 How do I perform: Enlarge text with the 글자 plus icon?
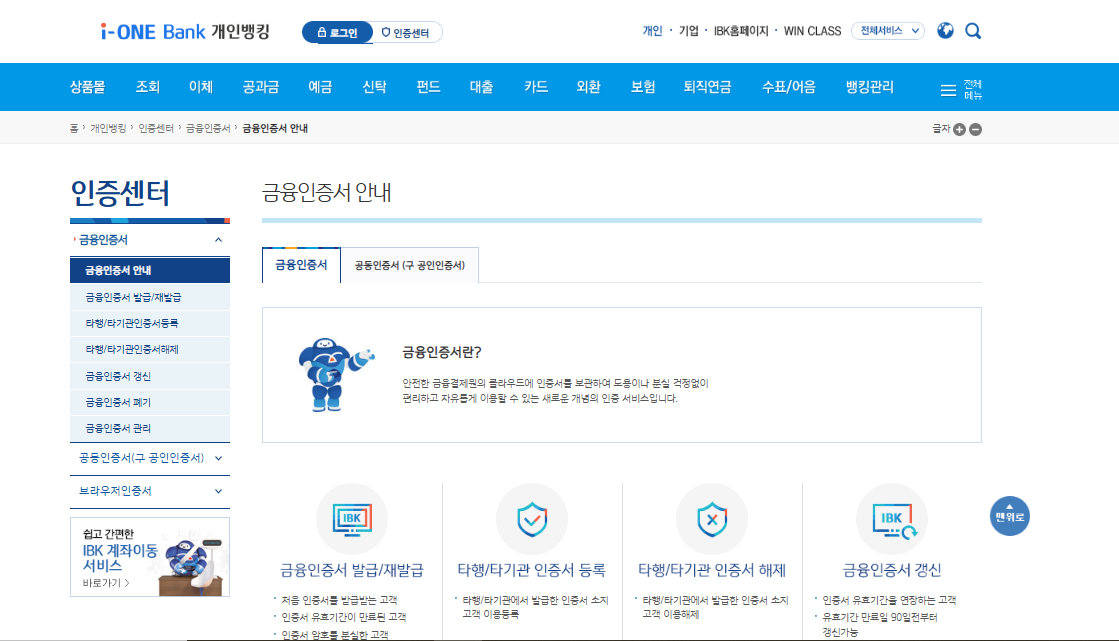959,129
